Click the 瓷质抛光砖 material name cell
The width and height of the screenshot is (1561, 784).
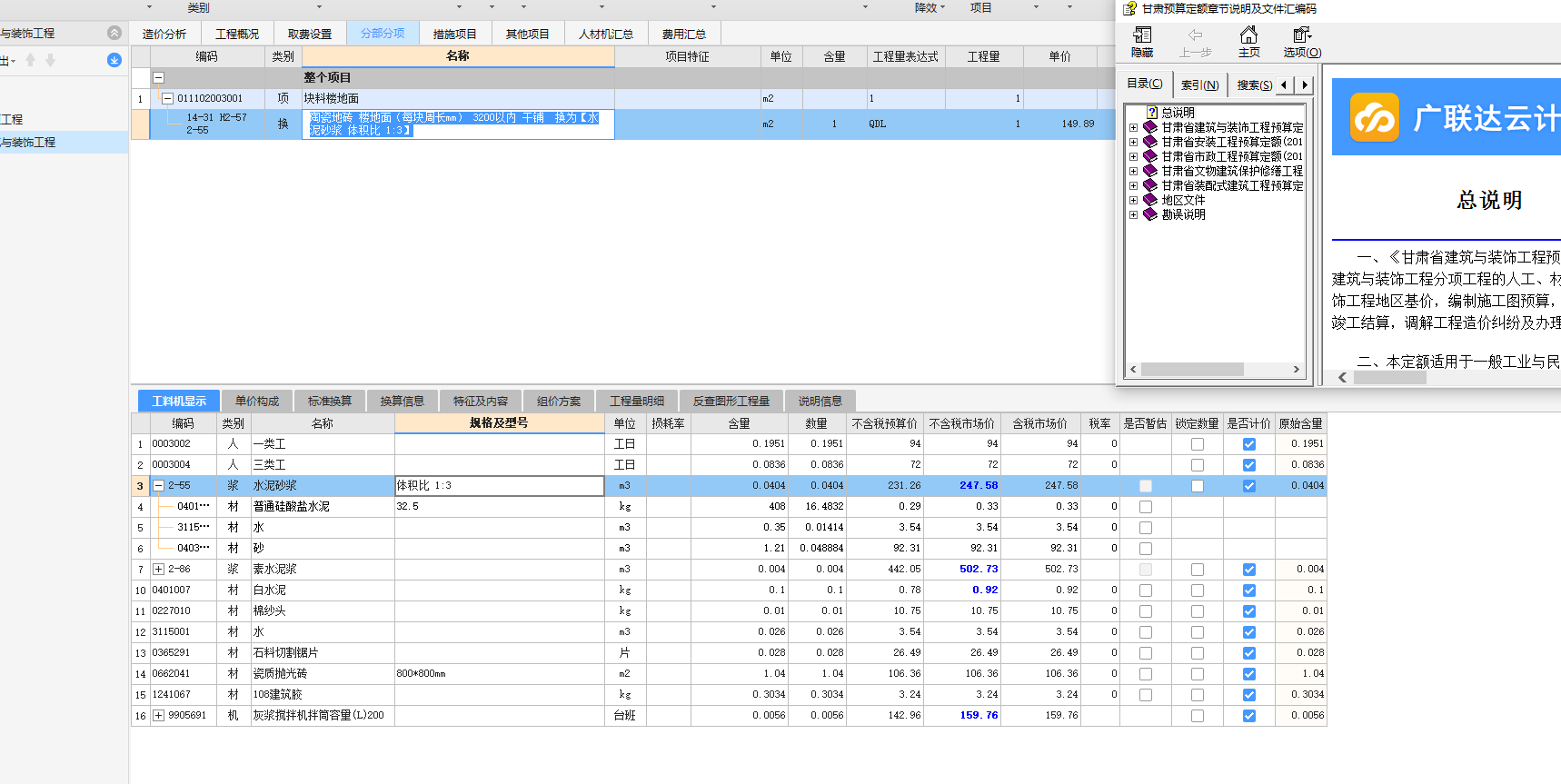point(322,674)
